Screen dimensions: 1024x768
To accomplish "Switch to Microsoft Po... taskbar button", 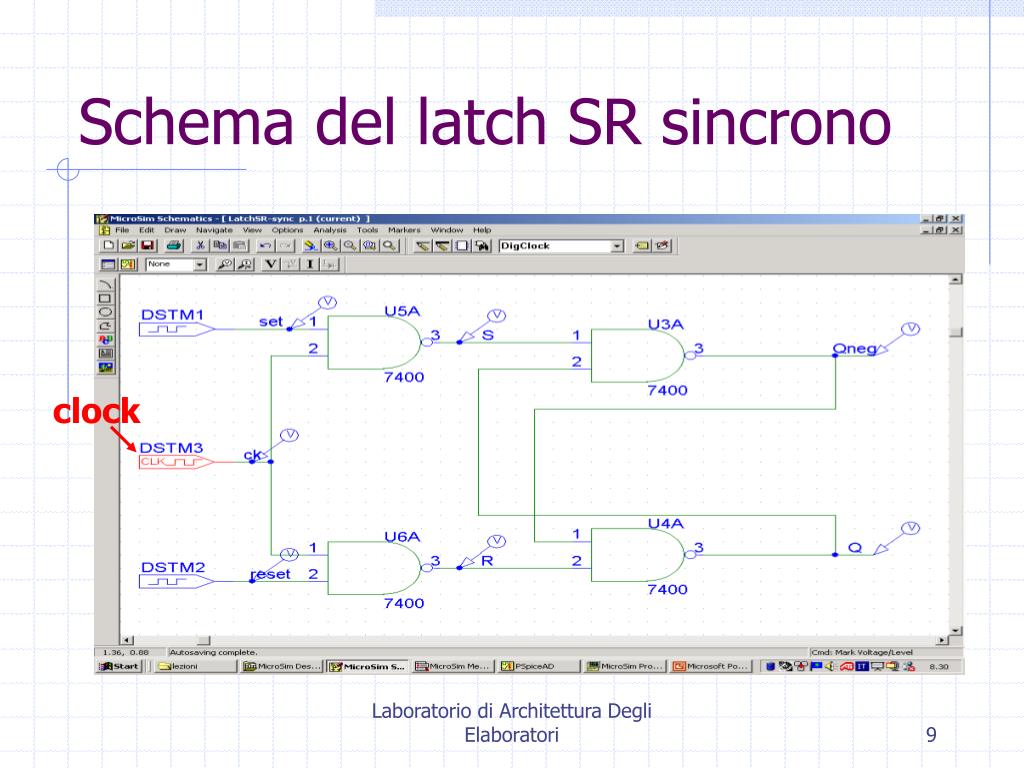I will 711,666.
